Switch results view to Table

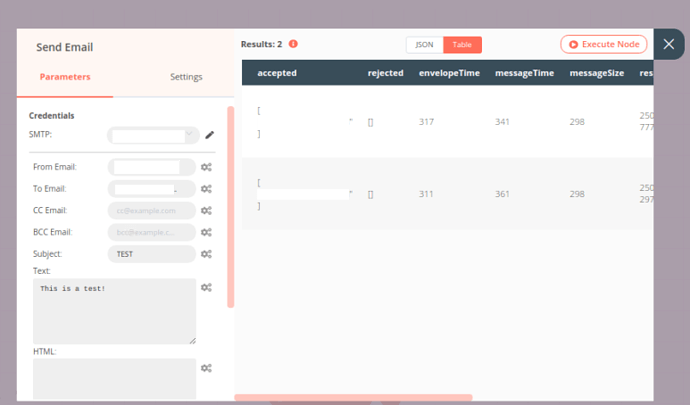[462, 44]
